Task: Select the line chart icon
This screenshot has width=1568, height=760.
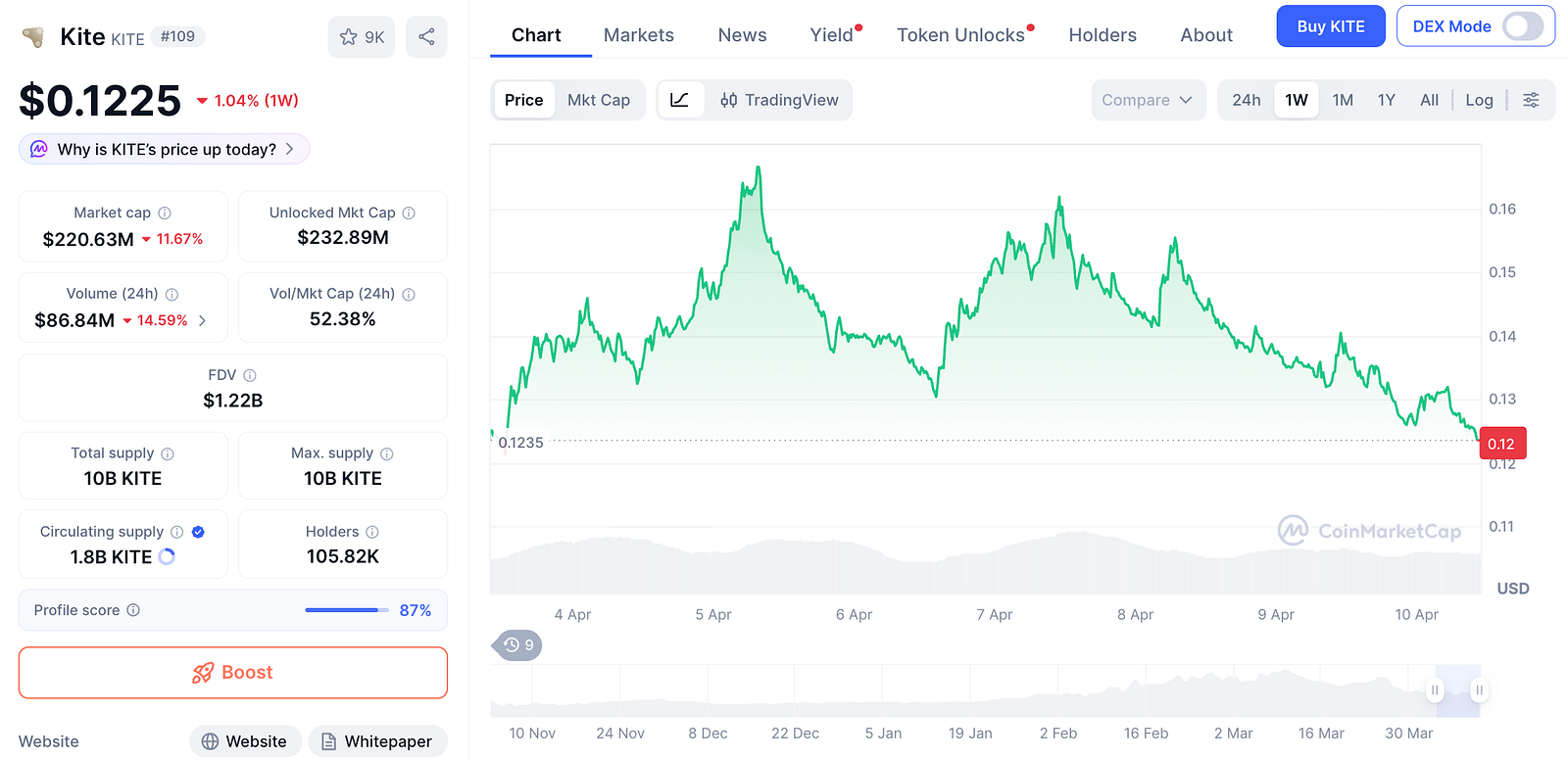Action: [x=680, y=100]
